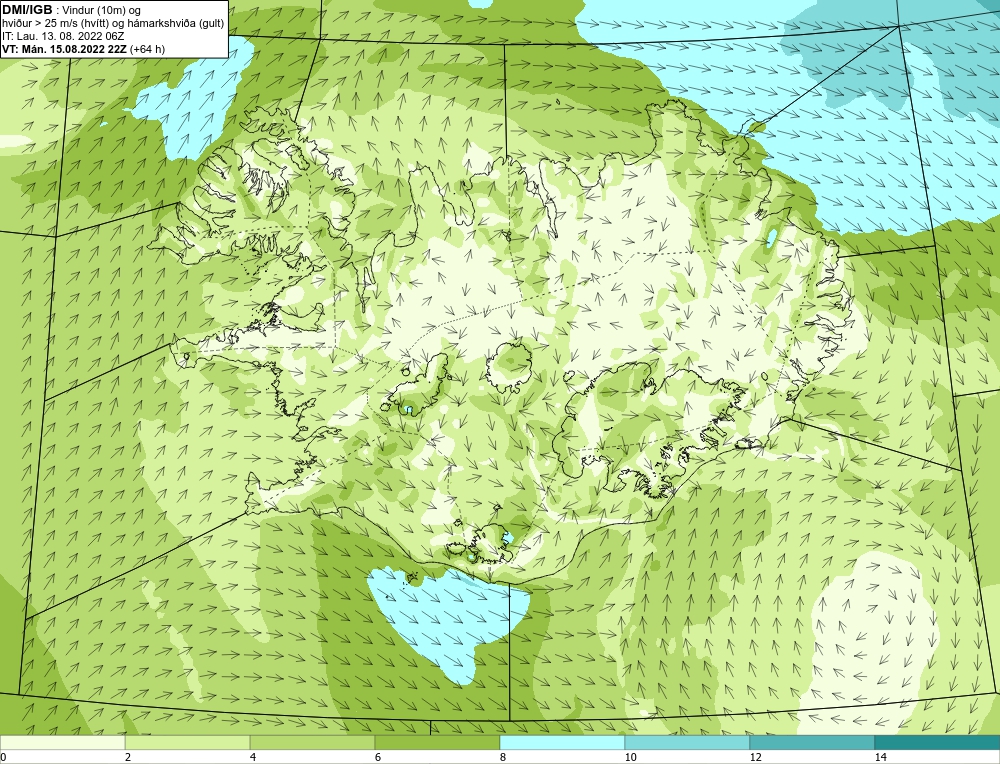
Task: Click the 10–12 m/s cyan legend swatch
Action: click(x=688, y=742)
